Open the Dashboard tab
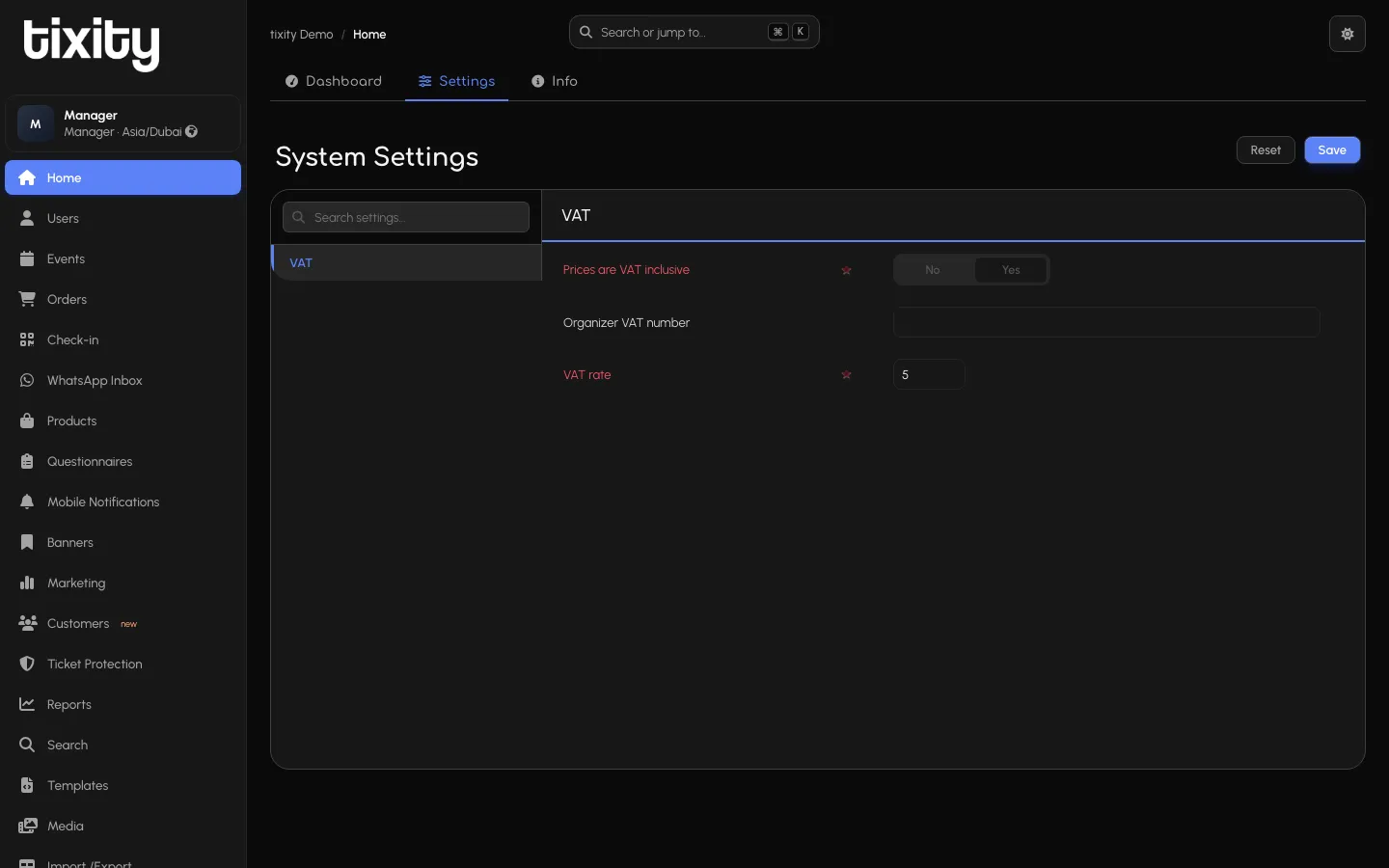This screenshot has height=868, width=1389. pyautogui.click(x=334, y=81)
